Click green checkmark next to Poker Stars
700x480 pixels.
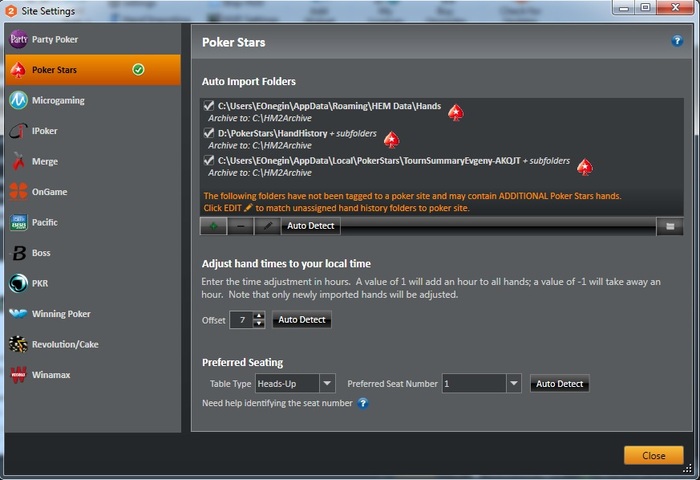pos(138,70)
